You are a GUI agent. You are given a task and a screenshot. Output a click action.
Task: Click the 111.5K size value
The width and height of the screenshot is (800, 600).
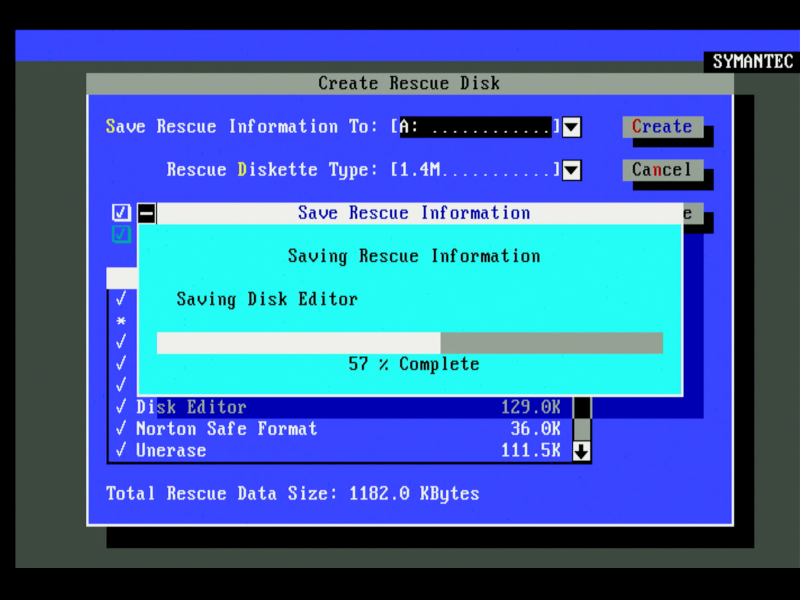pos(531,450)
